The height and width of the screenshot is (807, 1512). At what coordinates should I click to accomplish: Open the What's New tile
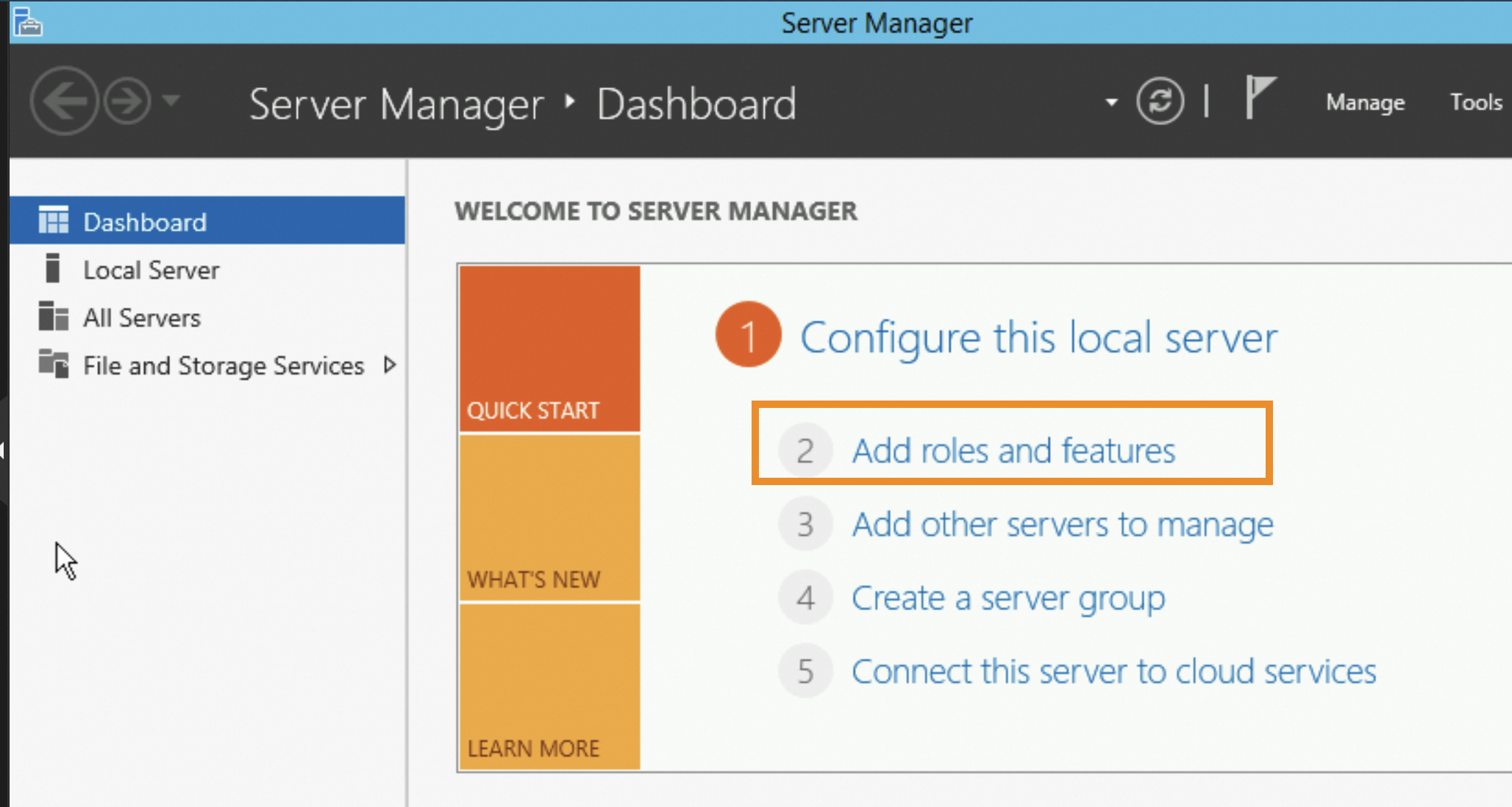(549, 517)
